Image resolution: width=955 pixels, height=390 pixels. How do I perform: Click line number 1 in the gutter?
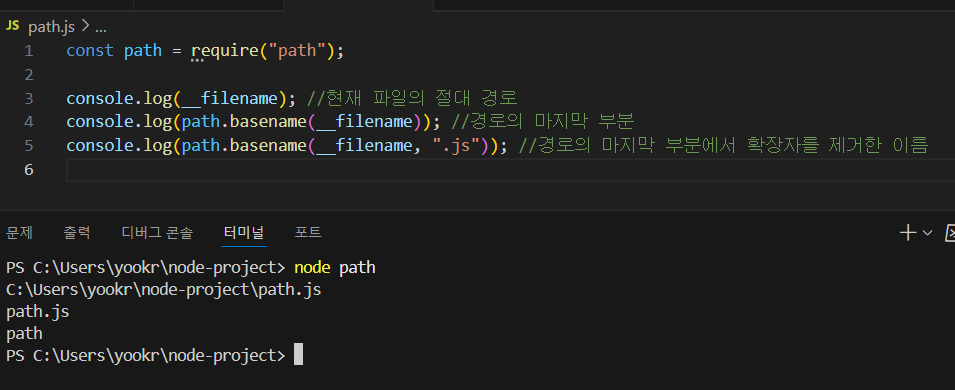(29, 51)
